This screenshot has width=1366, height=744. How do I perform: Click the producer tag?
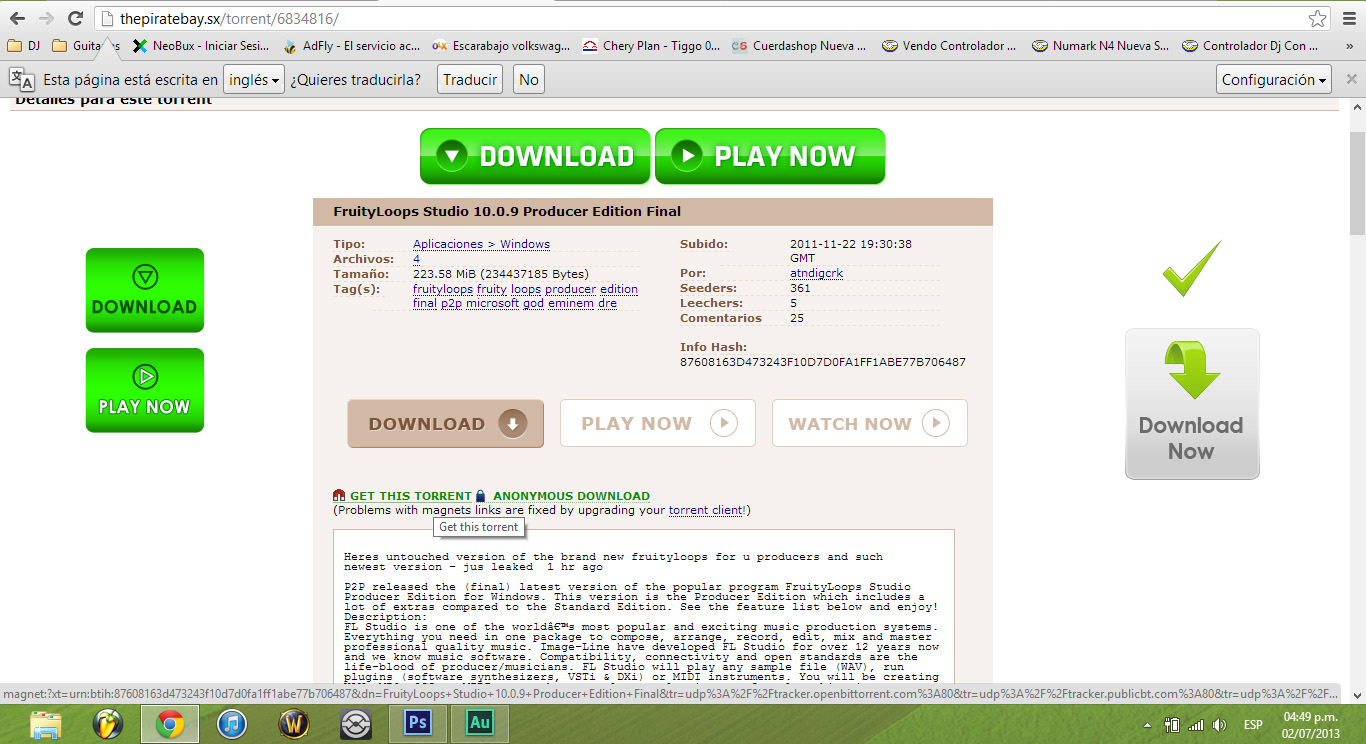[570, 289]
